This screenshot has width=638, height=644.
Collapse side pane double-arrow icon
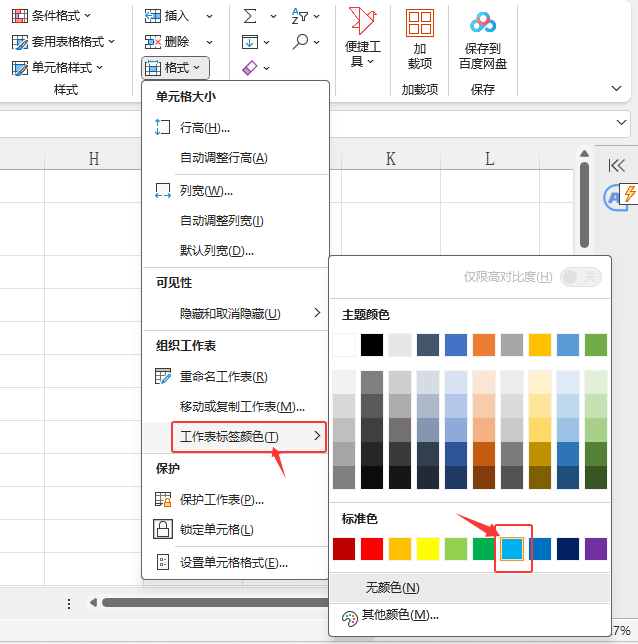click(617, 166)
